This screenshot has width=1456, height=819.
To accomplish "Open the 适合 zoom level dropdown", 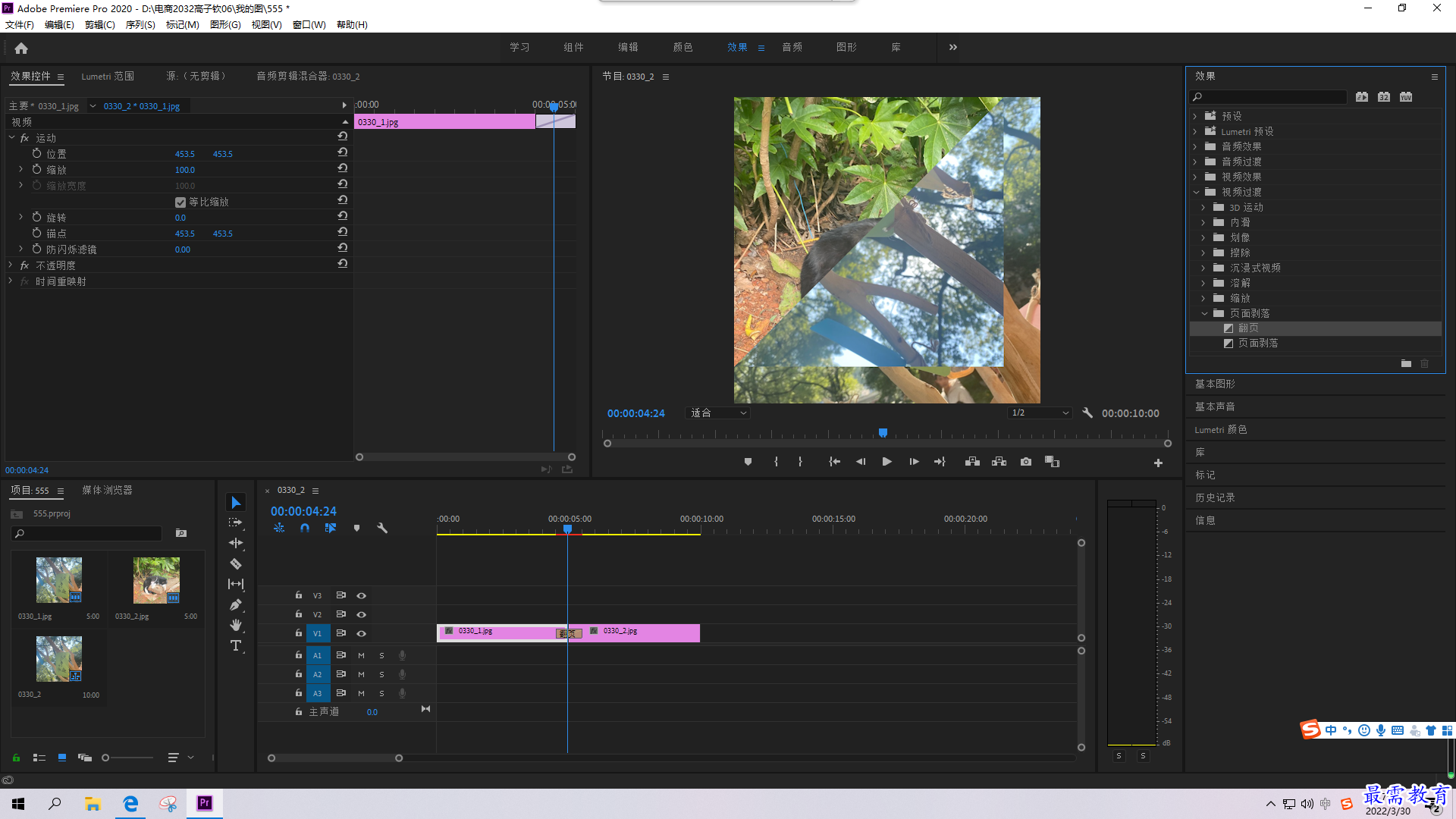I will coord(717,413).
